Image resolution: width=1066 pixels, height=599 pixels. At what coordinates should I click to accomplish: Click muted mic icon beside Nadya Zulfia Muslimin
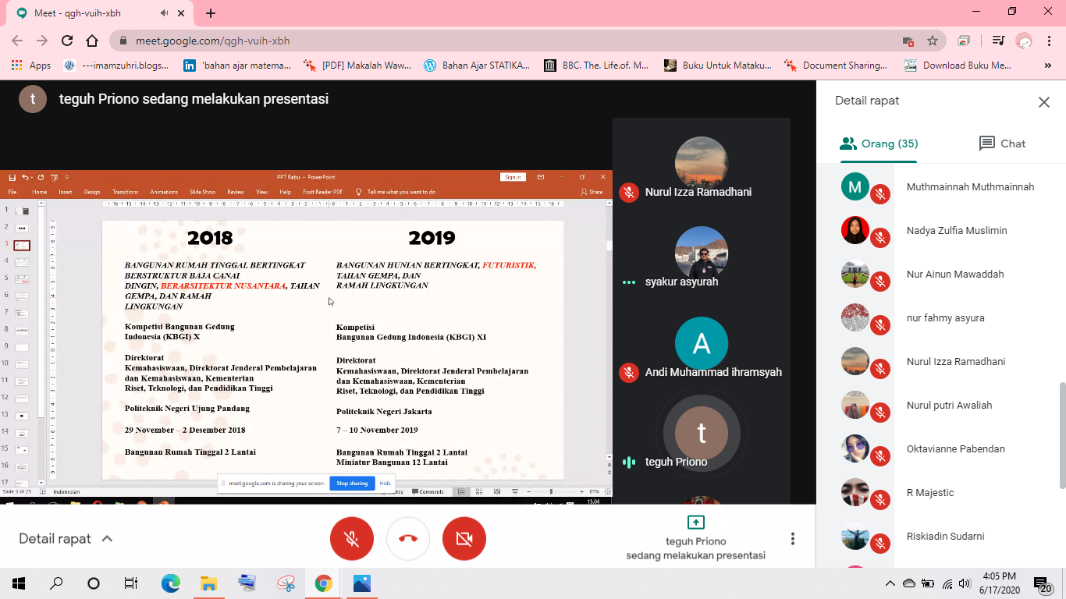pyautogui.click(x=880, y=237)
